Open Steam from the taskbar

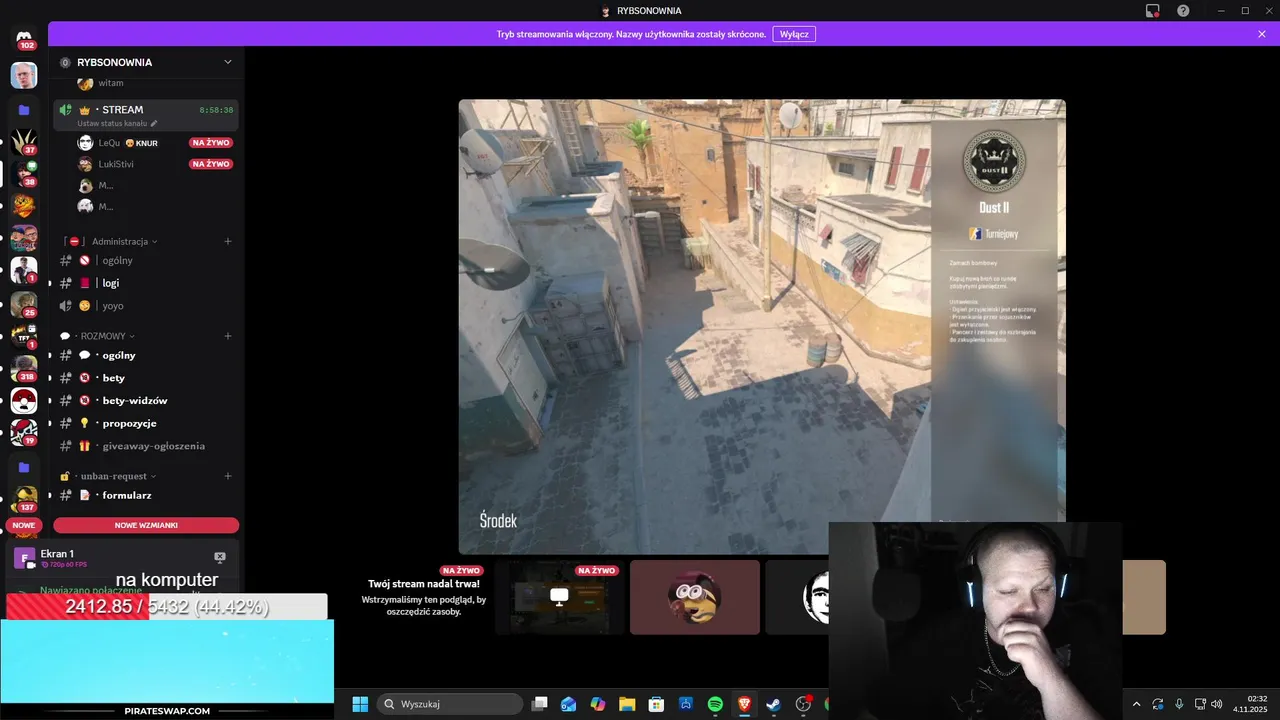click(773, 704)
